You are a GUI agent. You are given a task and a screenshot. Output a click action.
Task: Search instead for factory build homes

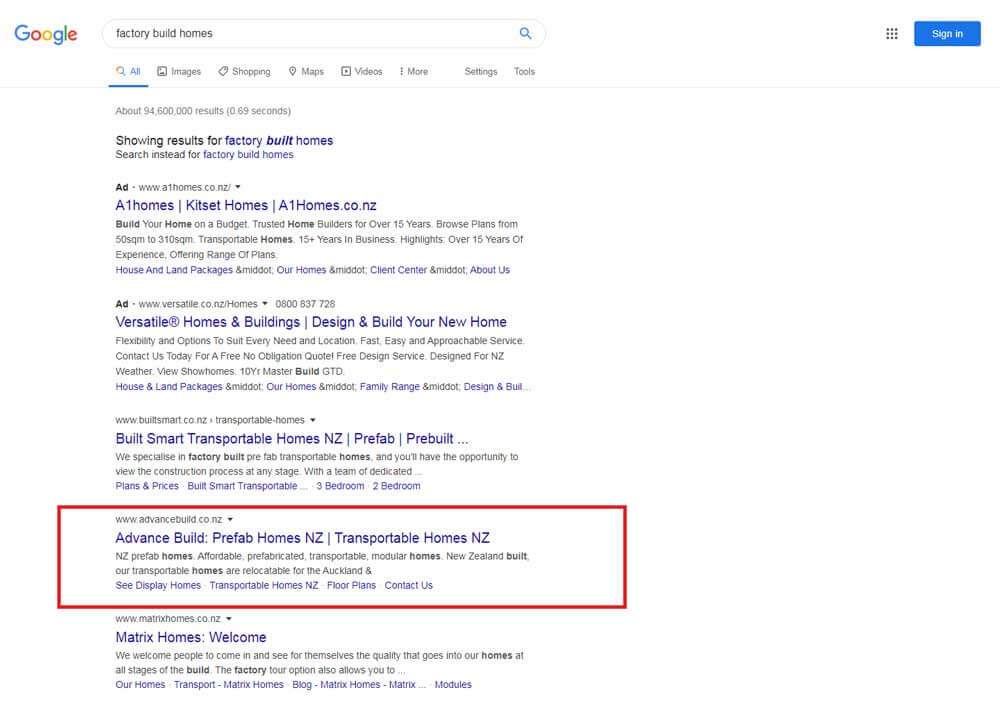pyautogui.click(x=248, y=155)
